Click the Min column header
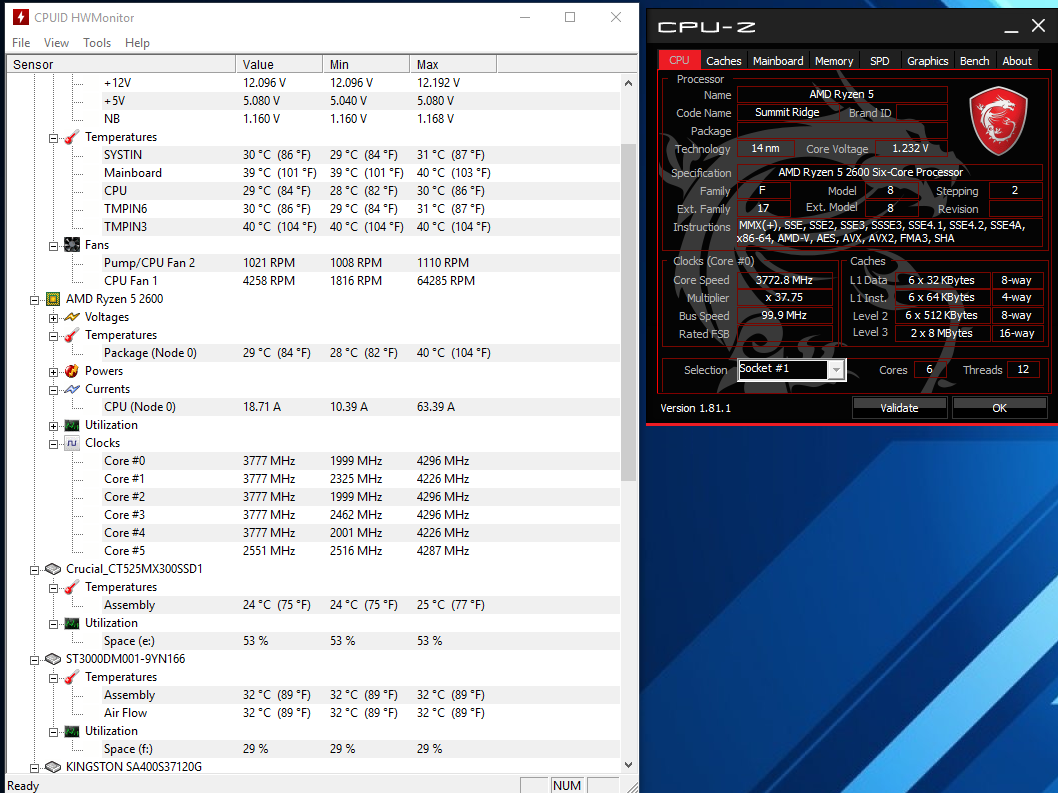The height and width of the screenshot is (793, 1058). click(366, 64)
